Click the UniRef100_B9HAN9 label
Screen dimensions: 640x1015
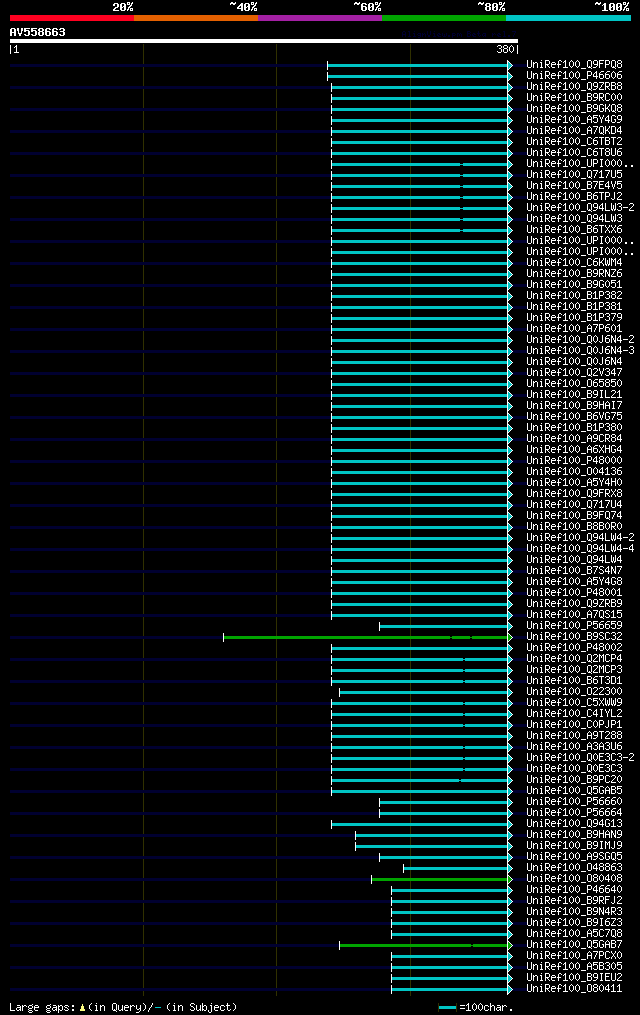tap(574, 835)
